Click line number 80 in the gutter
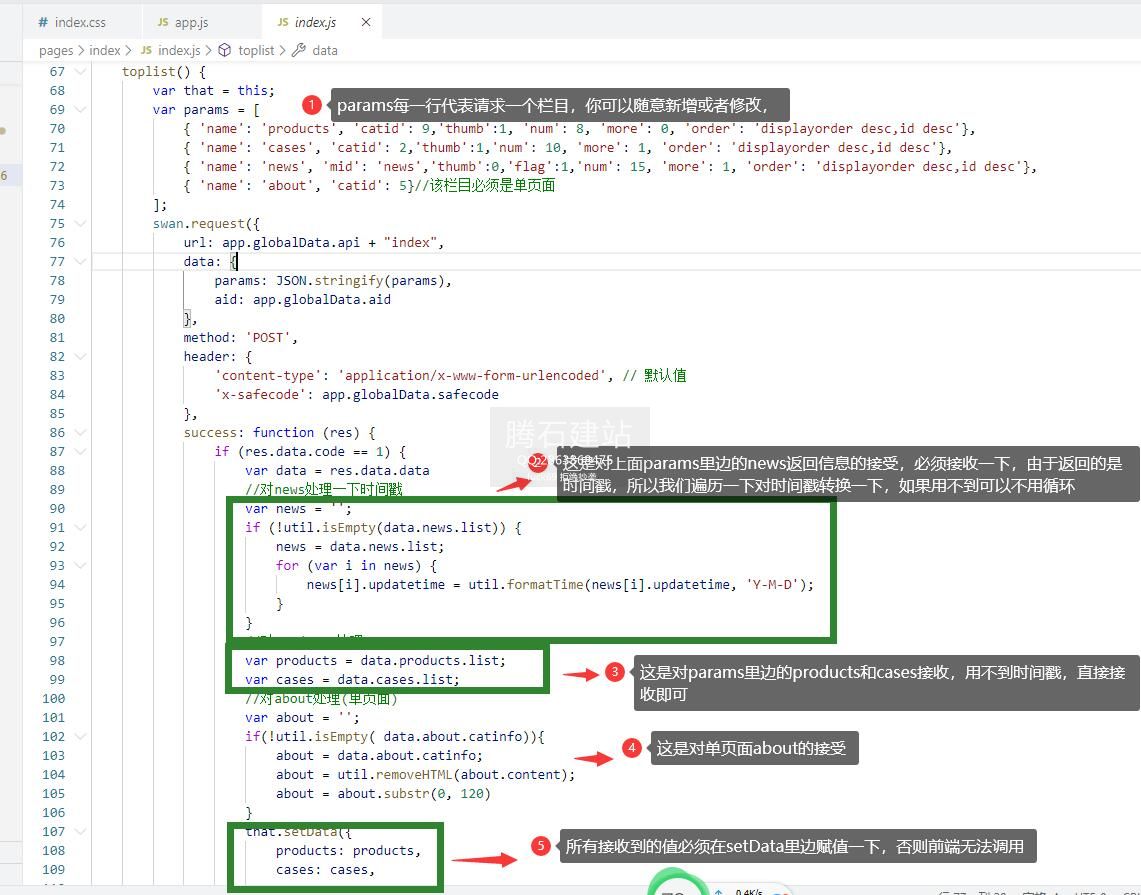The image size is (1141, 895). [57, 318]
